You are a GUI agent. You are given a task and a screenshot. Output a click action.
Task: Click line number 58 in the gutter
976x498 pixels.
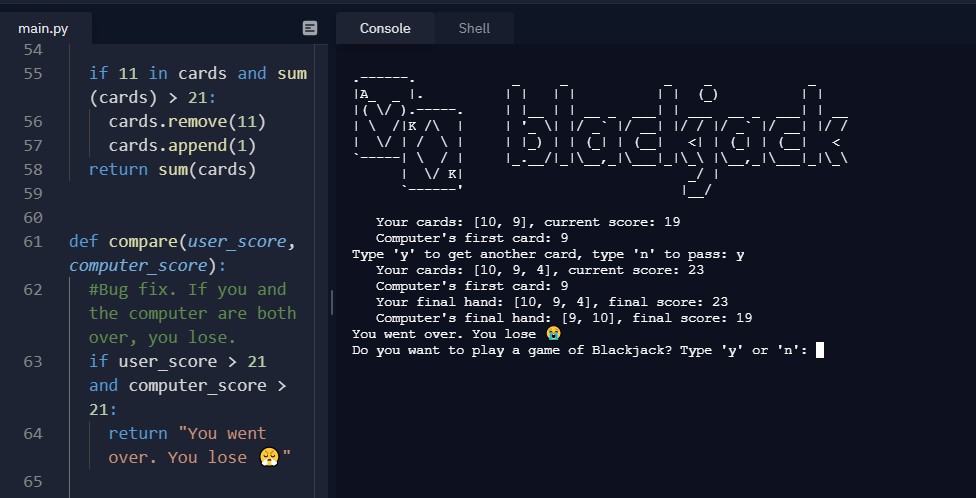[33, 169]
